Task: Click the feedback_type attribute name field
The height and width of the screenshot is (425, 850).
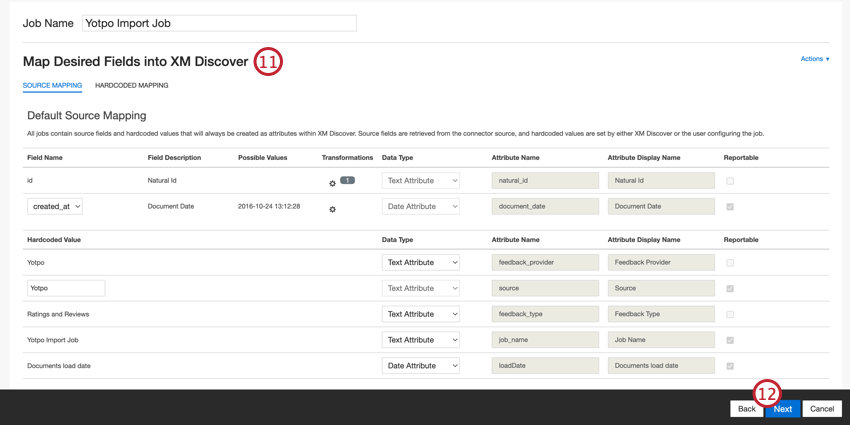Action: tap(545, 314)
